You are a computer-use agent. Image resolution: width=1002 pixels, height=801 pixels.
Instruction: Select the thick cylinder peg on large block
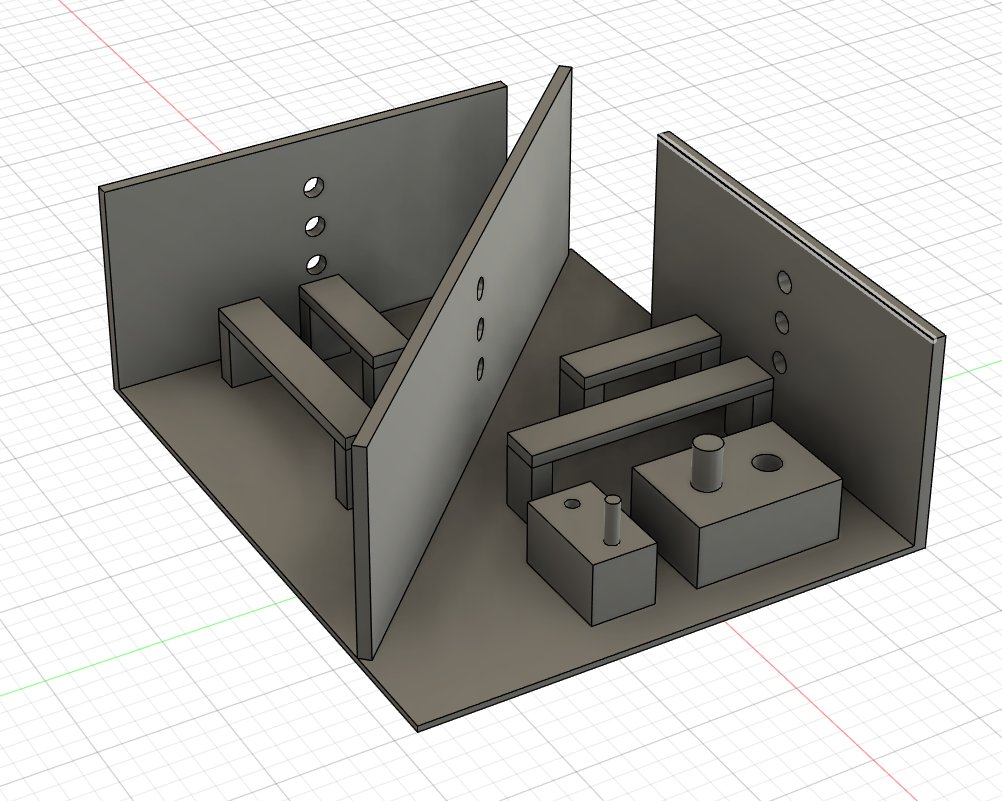pos(708,464)
